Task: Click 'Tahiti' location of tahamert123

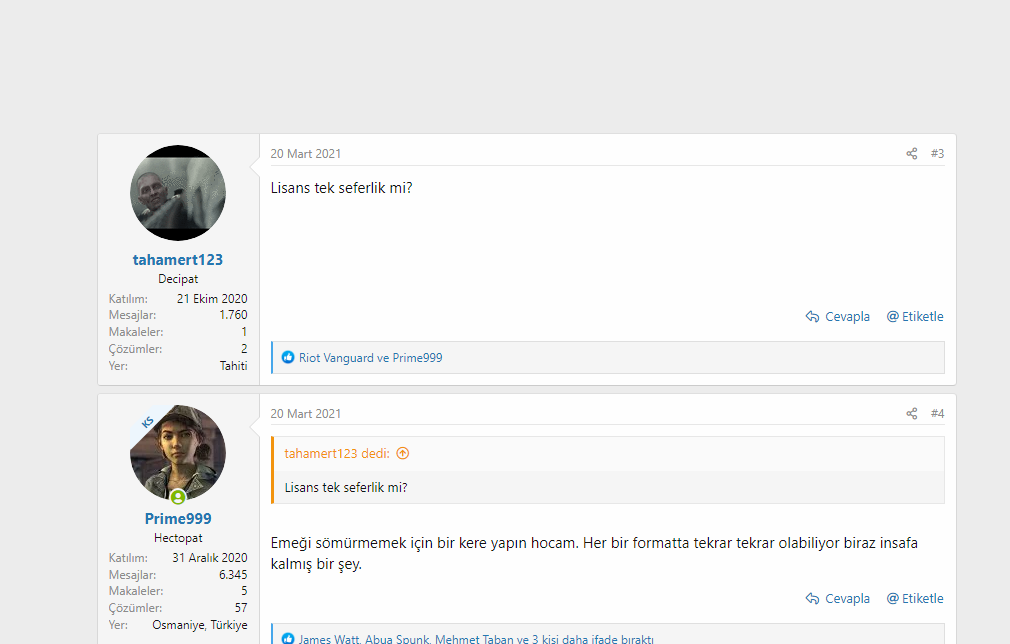Action: tap(233, 366)
